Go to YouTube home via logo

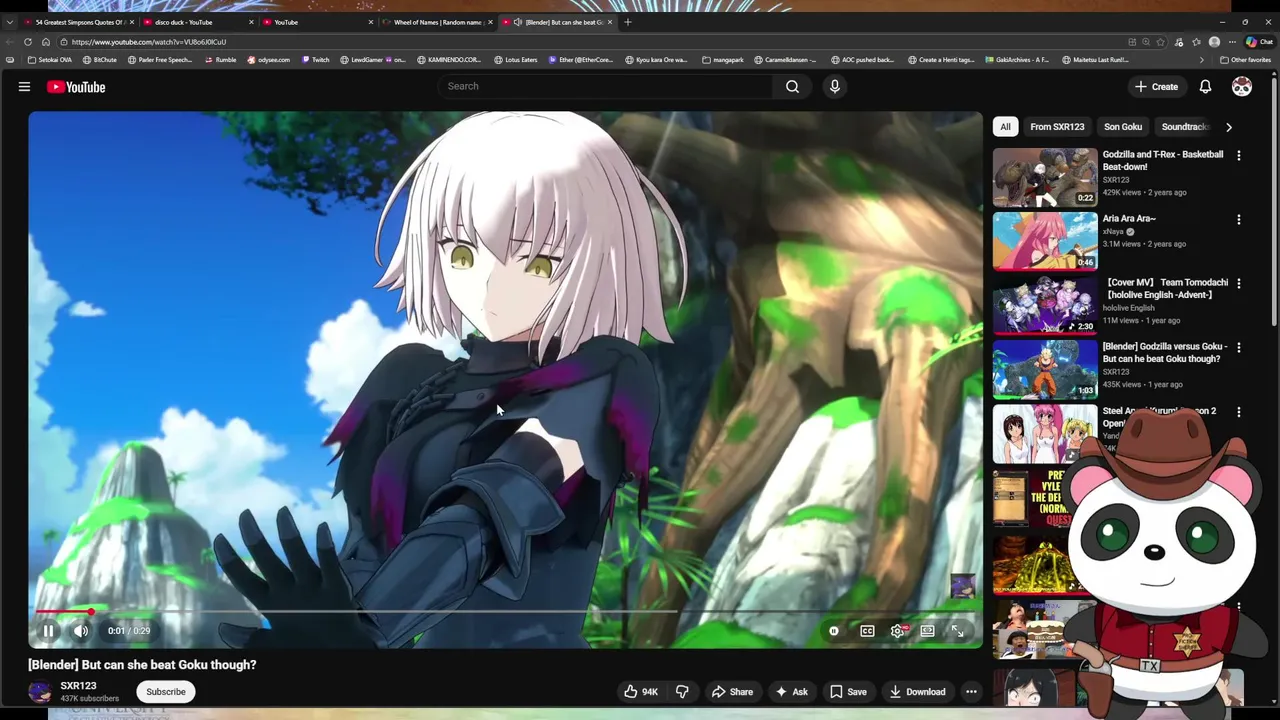click(76, 87)
